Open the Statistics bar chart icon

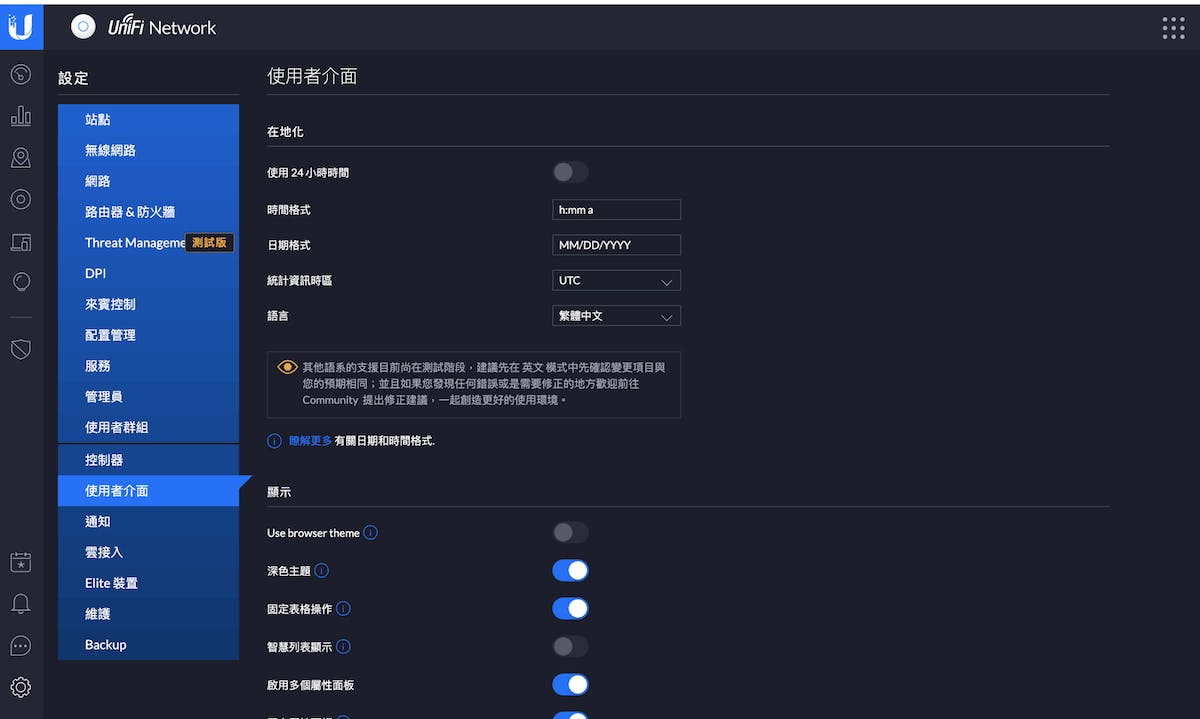(x=20, y=116)
